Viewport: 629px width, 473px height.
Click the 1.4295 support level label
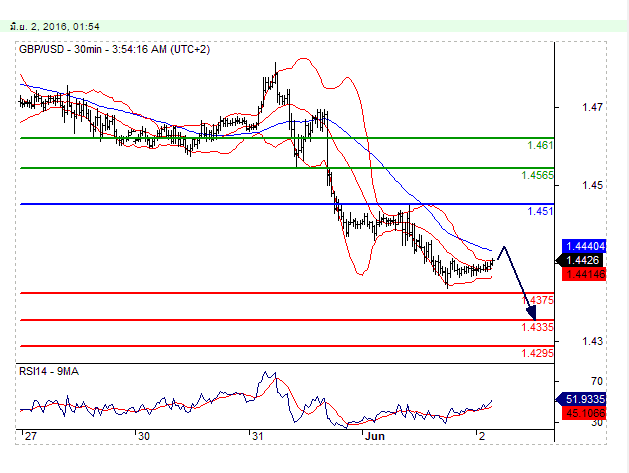537,353
